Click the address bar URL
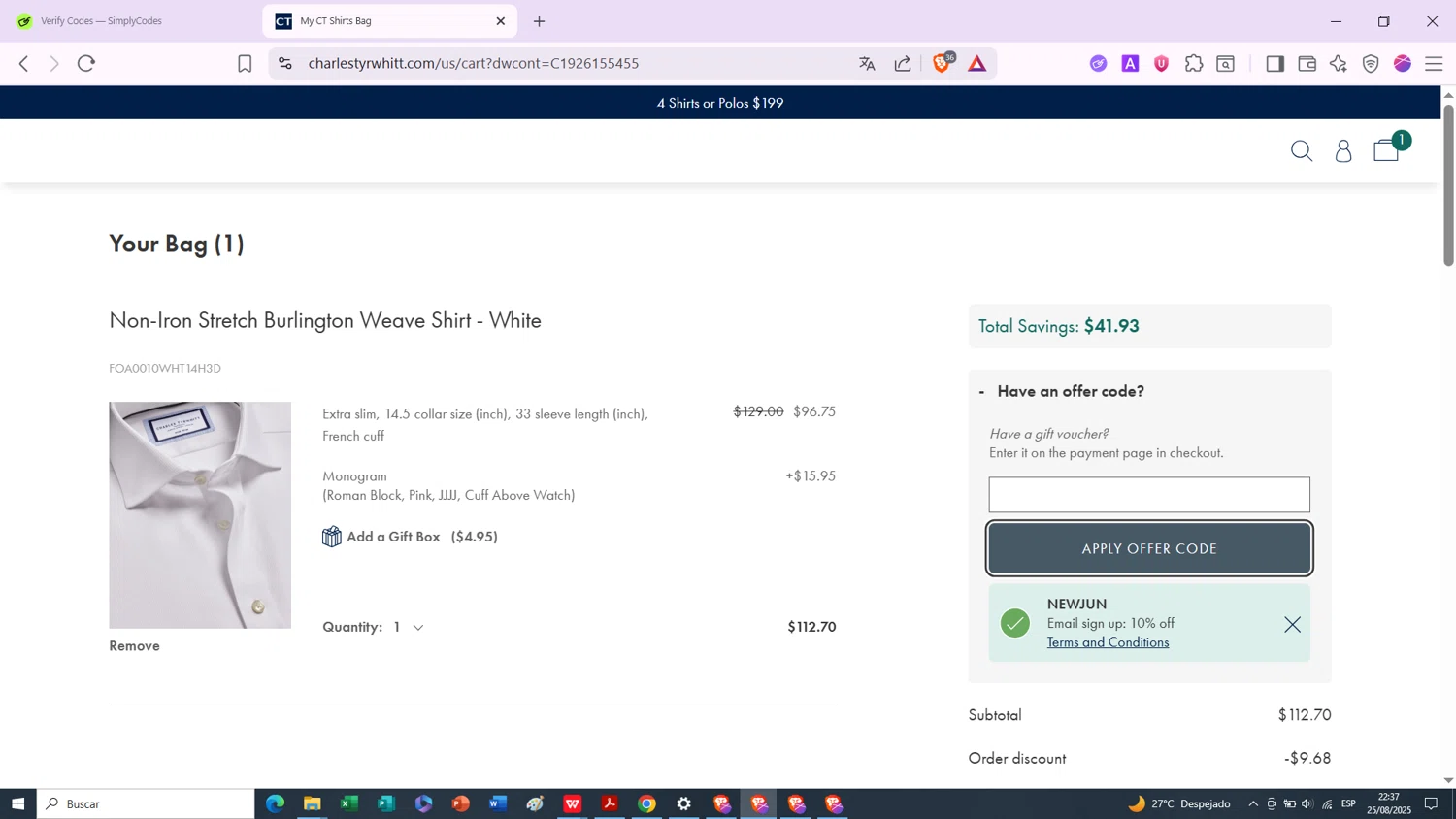The height and width of the screenshot is (819, 1456). click(474, 64)
